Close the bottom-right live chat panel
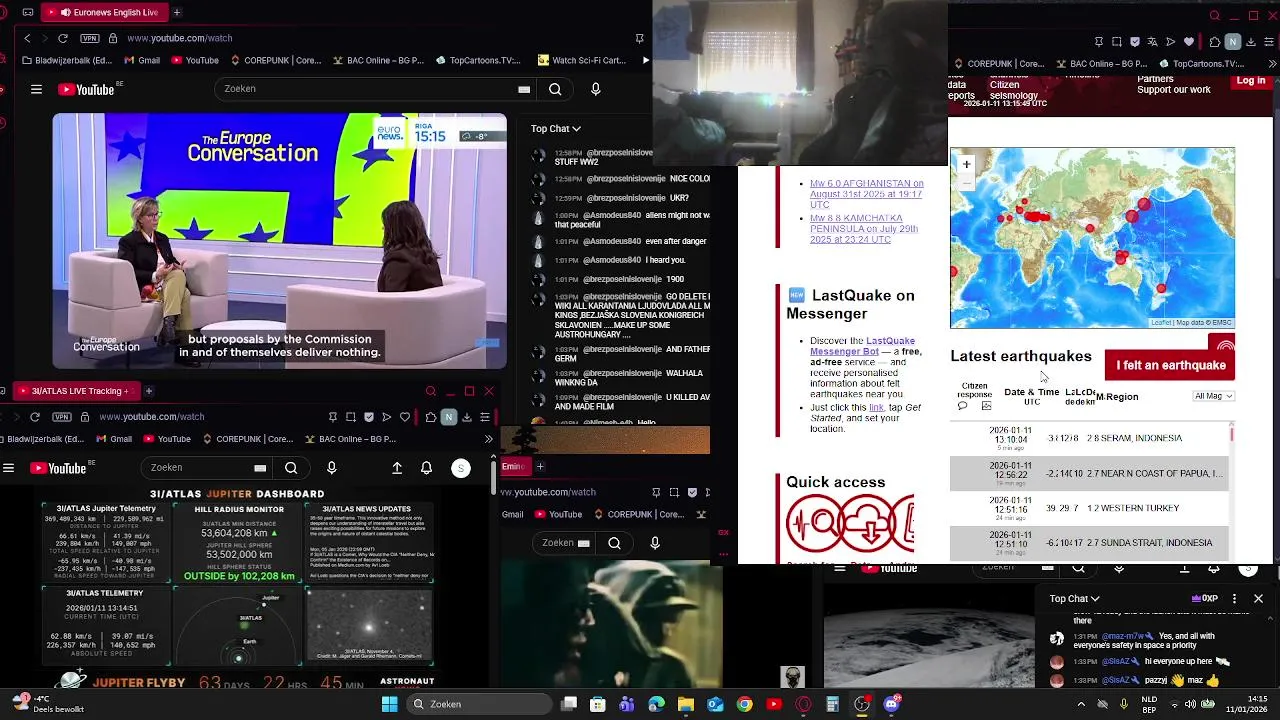Image resolution: width=1280 pixels, height=720 pixels. [1258, 599]
